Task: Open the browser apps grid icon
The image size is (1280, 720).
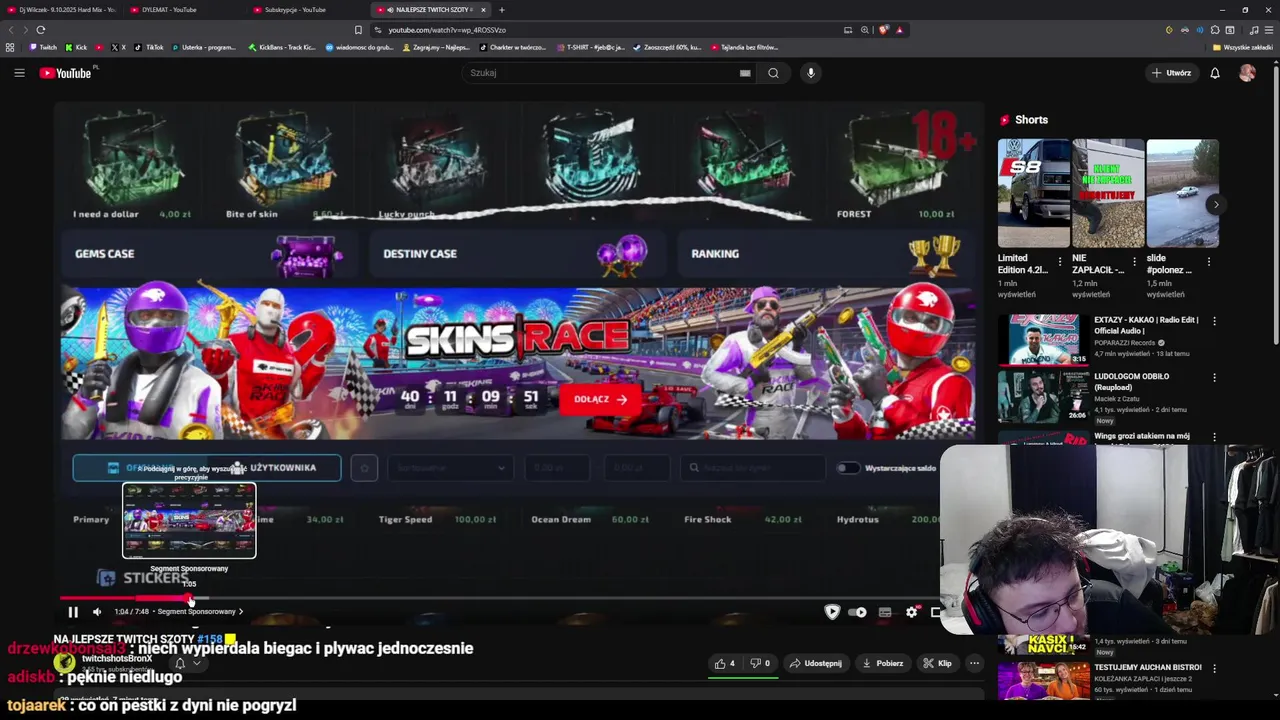Action: point(10,47)
